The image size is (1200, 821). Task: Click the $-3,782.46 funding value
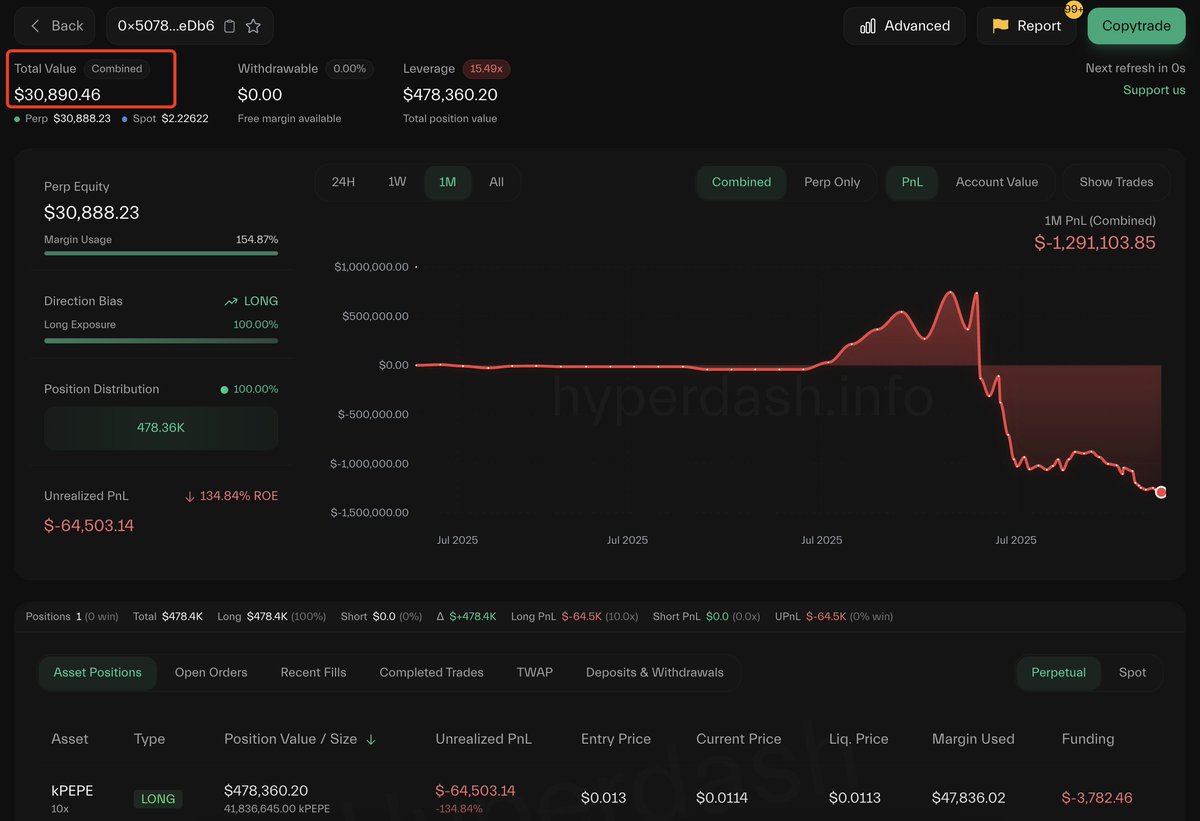(x=1097, y=798)
